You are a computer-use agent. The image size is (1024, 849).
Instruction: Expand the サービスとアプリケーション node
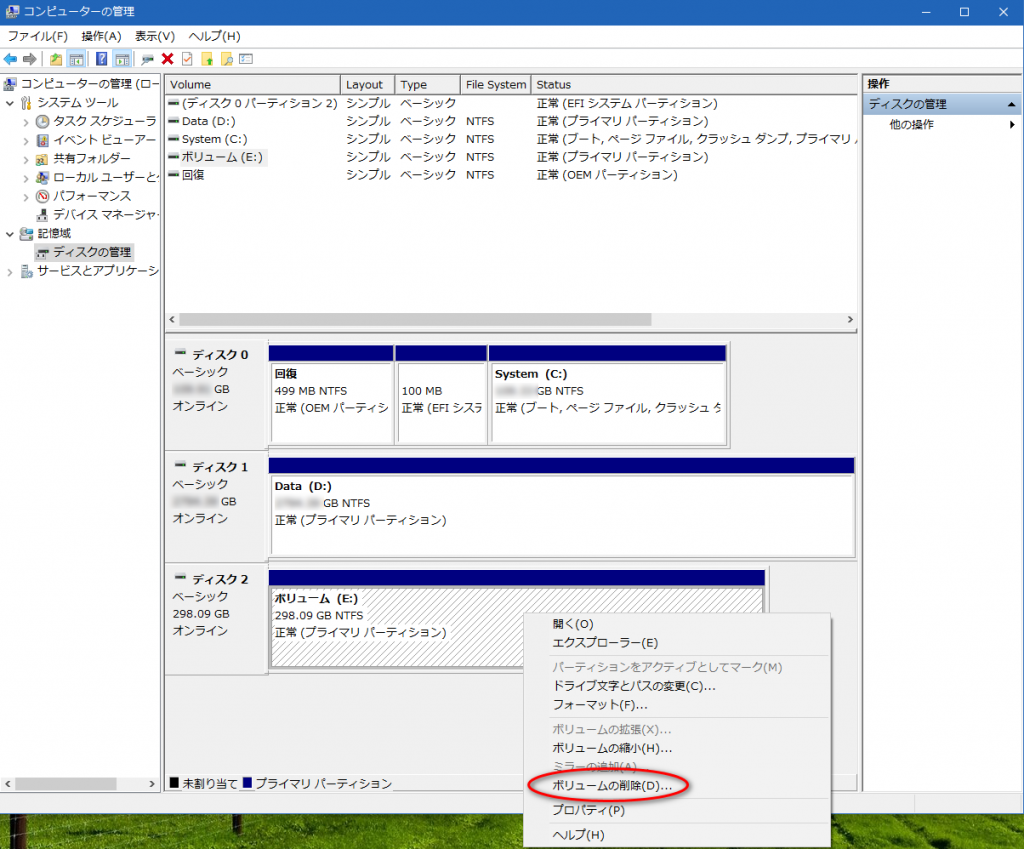10,272
